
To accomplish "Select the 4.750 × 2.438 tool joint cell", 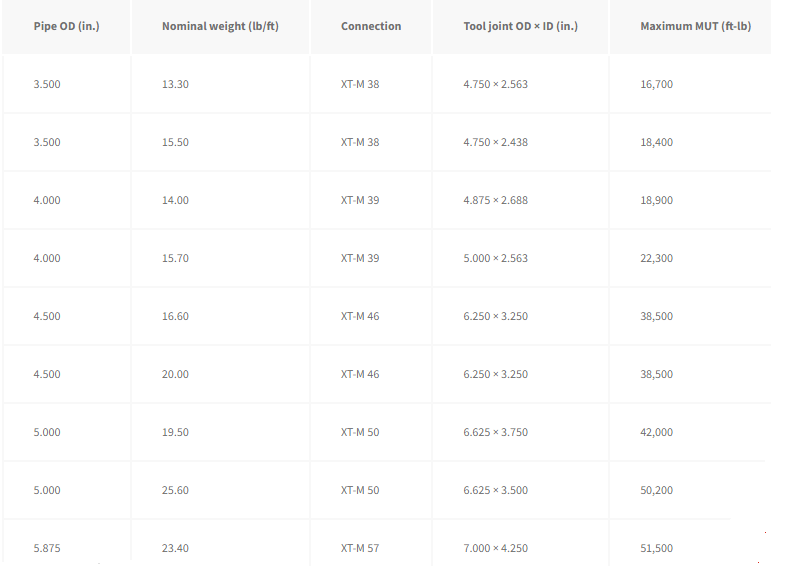I will point(496,142).
